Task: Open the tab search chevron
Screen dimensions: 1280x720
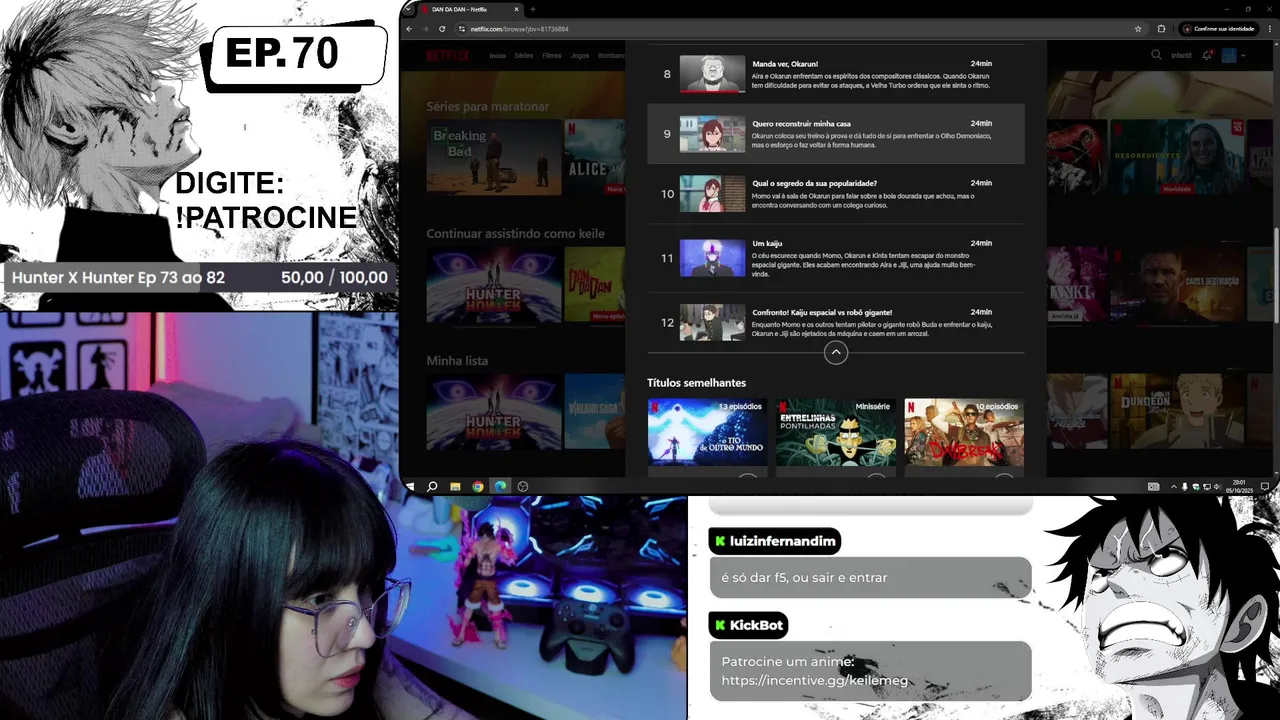Action: click(408, 9)
